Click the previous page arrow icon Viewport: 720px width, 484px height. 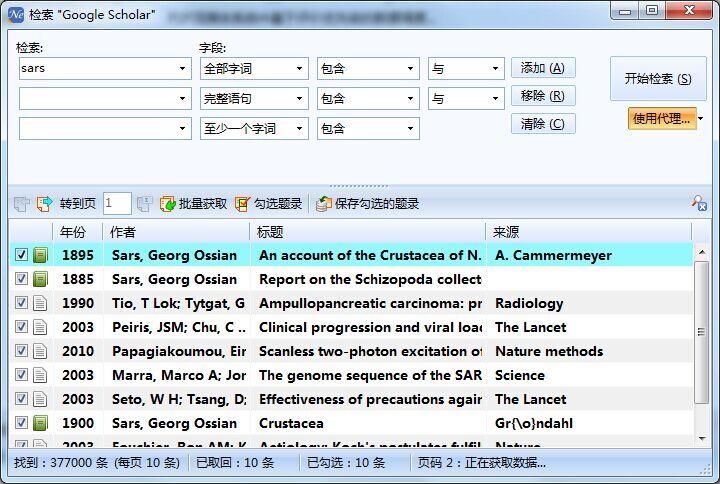22,203
